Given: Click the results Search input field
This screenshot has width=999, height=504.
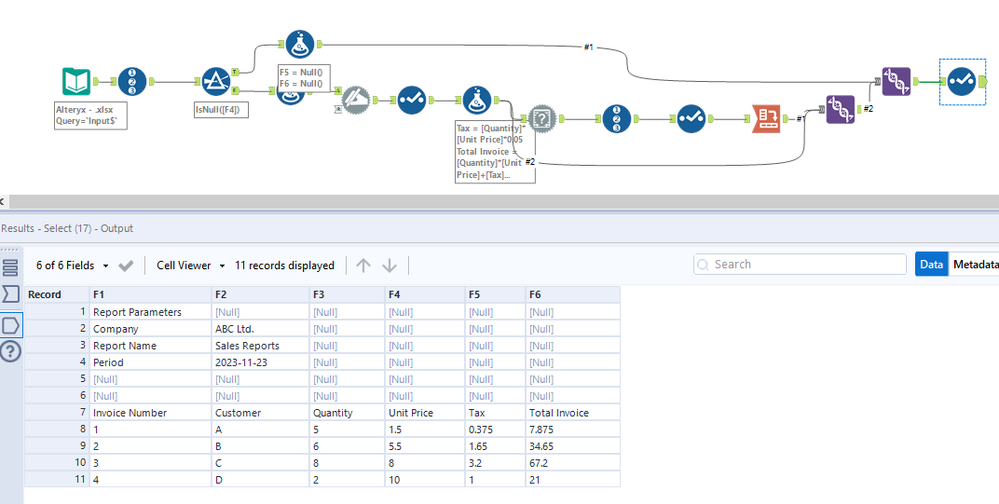Looking at the screenshot, I should [x=800, y=264].
